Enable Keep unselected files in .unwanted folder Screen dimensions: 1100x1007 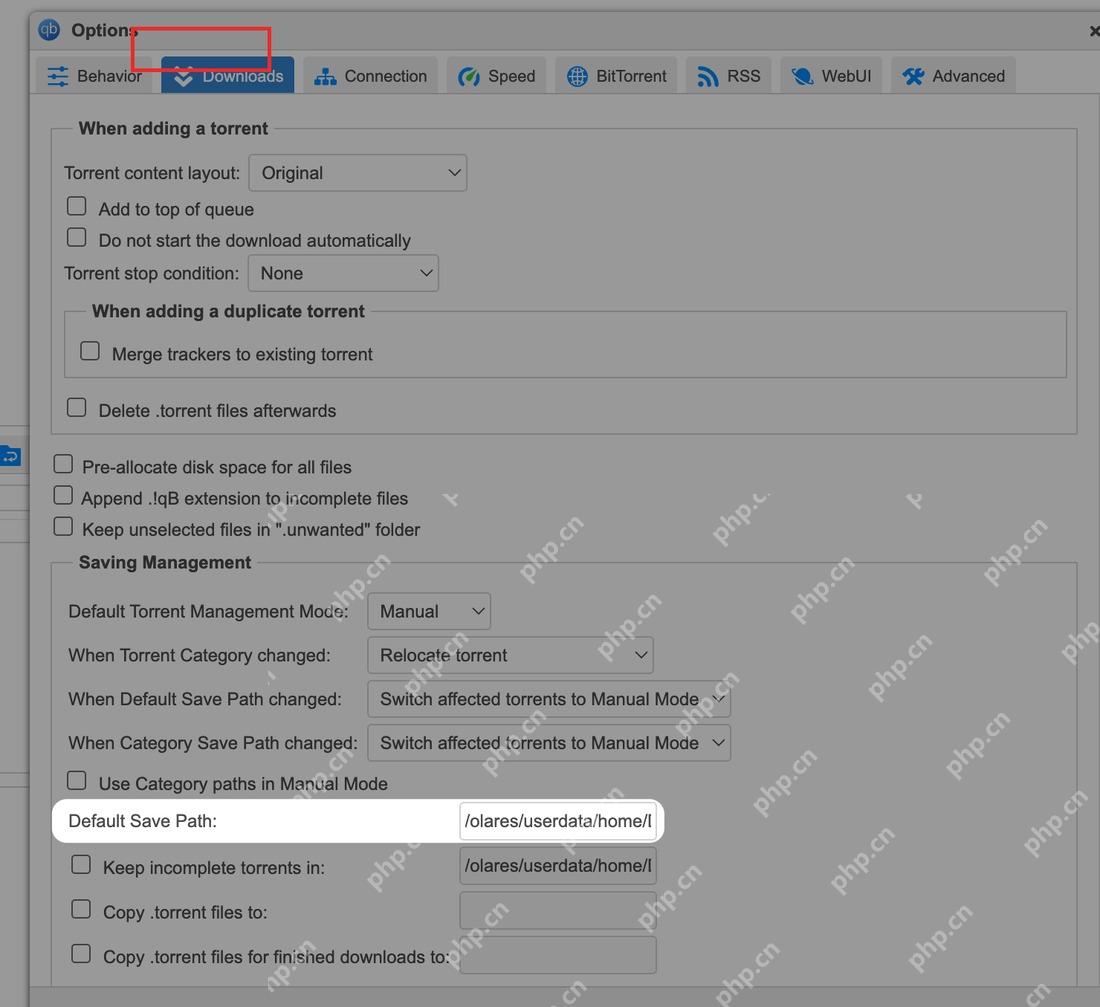coord(63,526)
